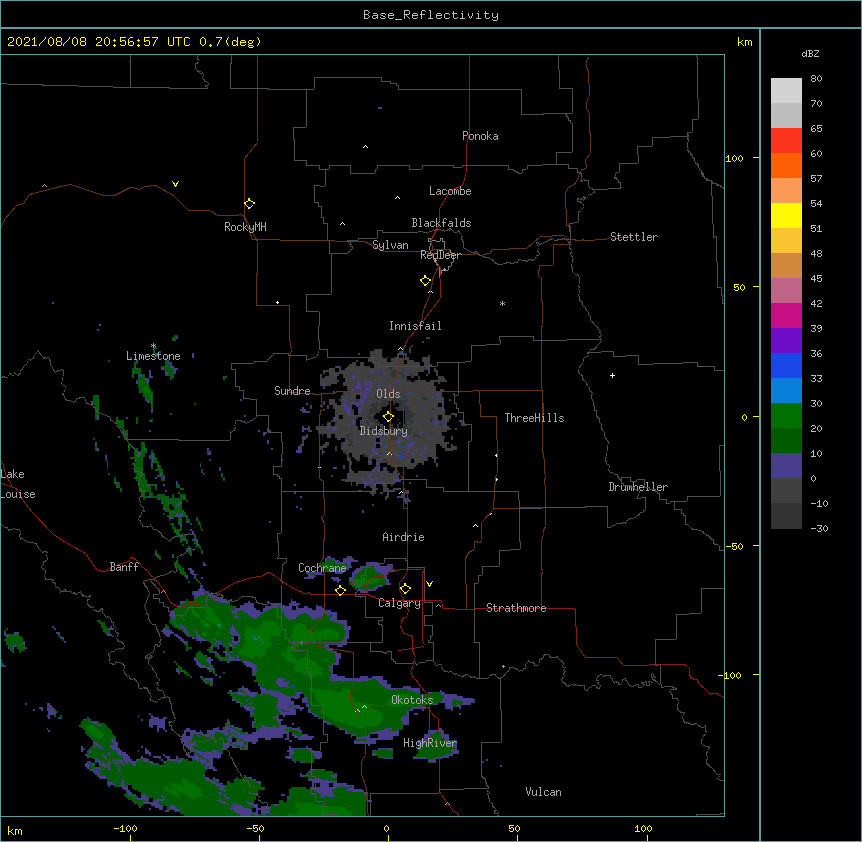Click the asterisk marker above Limestone label
862x842 pixels.
click(x=153, y=346)
